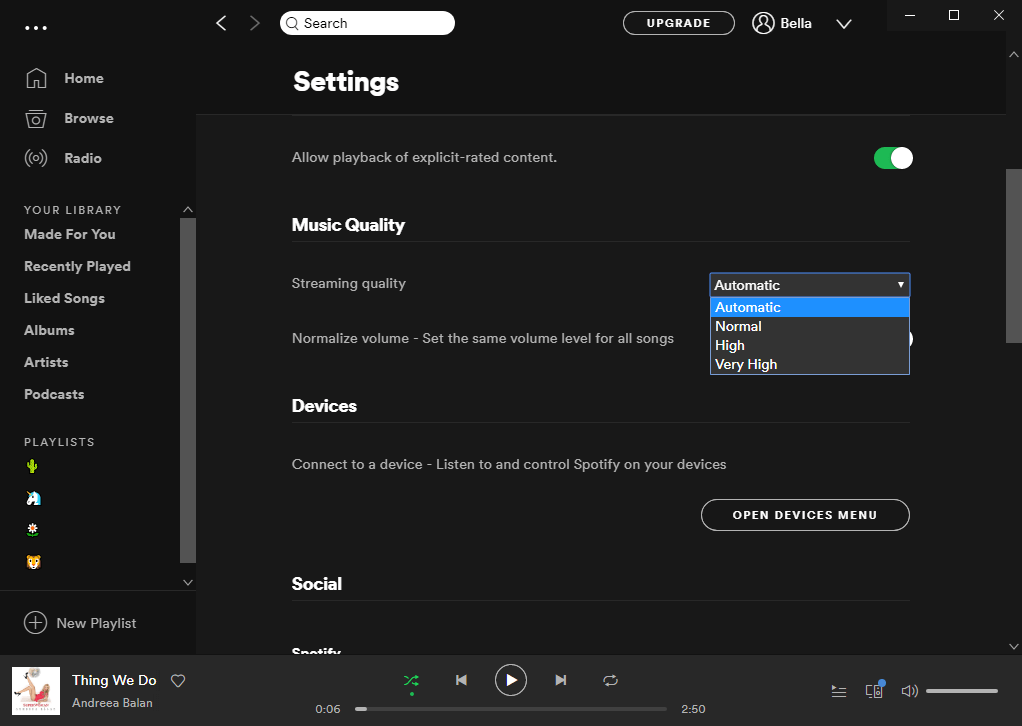Select Very High streaming quality
1022x726 pixels.
tap(746, 364)
